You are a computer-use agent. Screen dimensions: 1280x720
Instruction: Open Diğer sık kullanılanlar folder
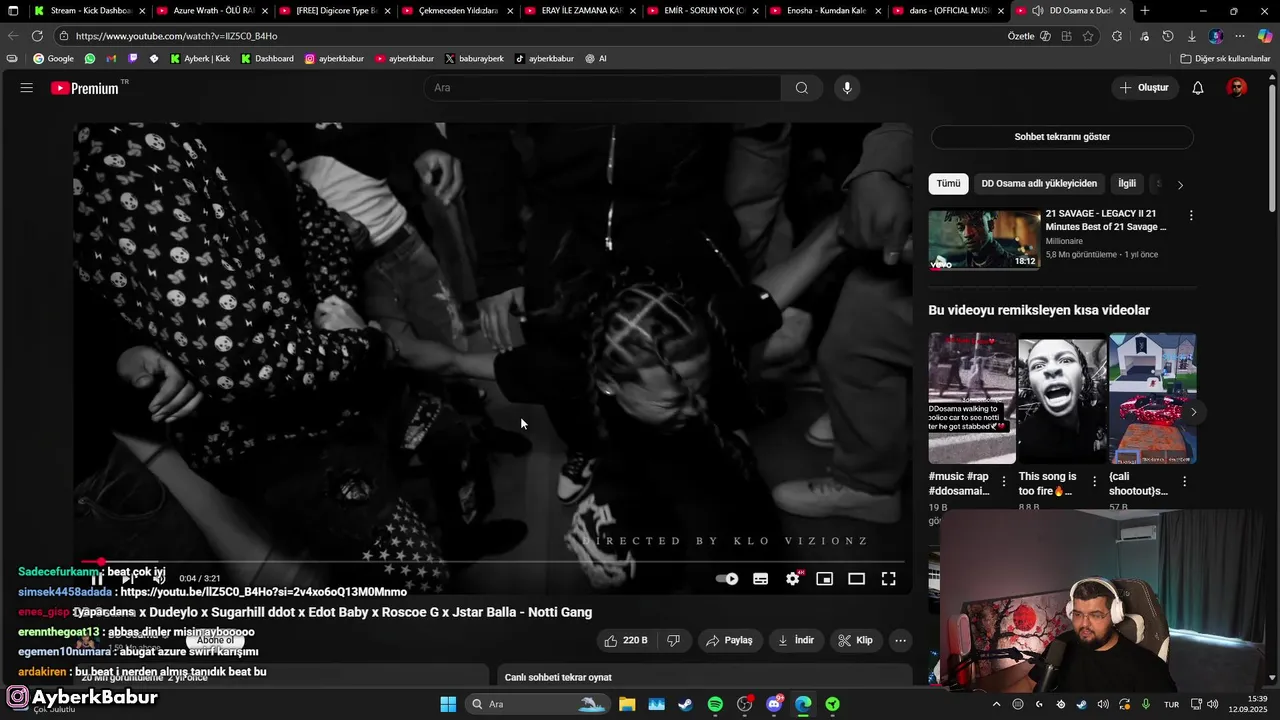[x=1225, y=59]
